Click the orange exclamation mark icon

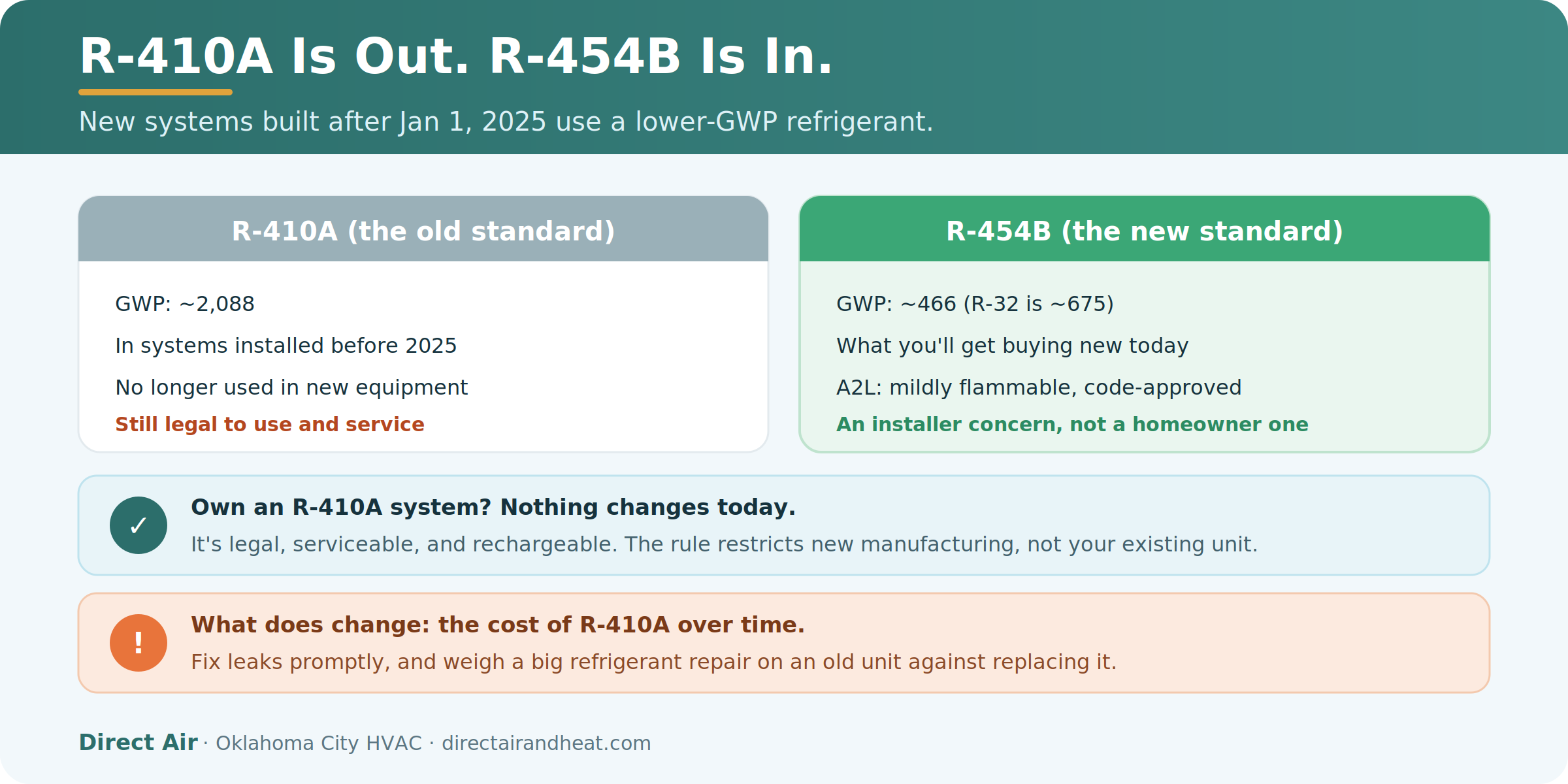coord(139,643)
